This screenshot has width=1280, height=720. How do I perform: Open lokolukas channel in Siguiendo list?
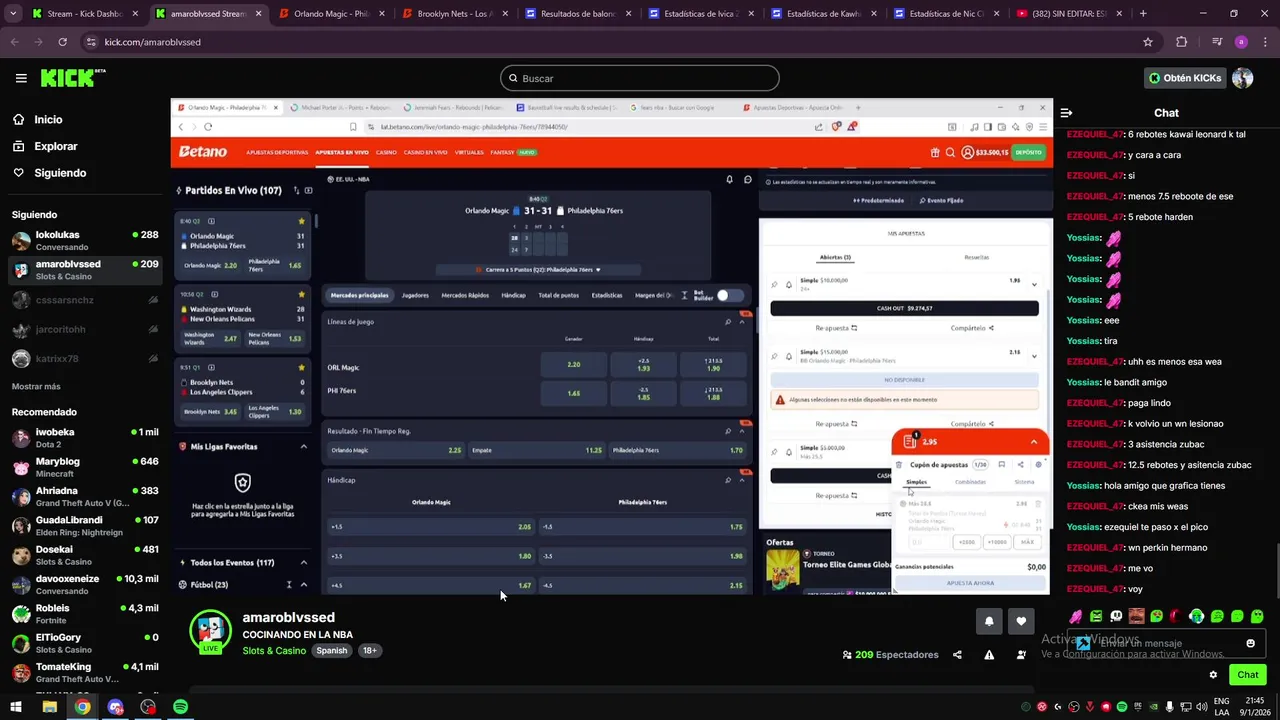pos(84,241)
